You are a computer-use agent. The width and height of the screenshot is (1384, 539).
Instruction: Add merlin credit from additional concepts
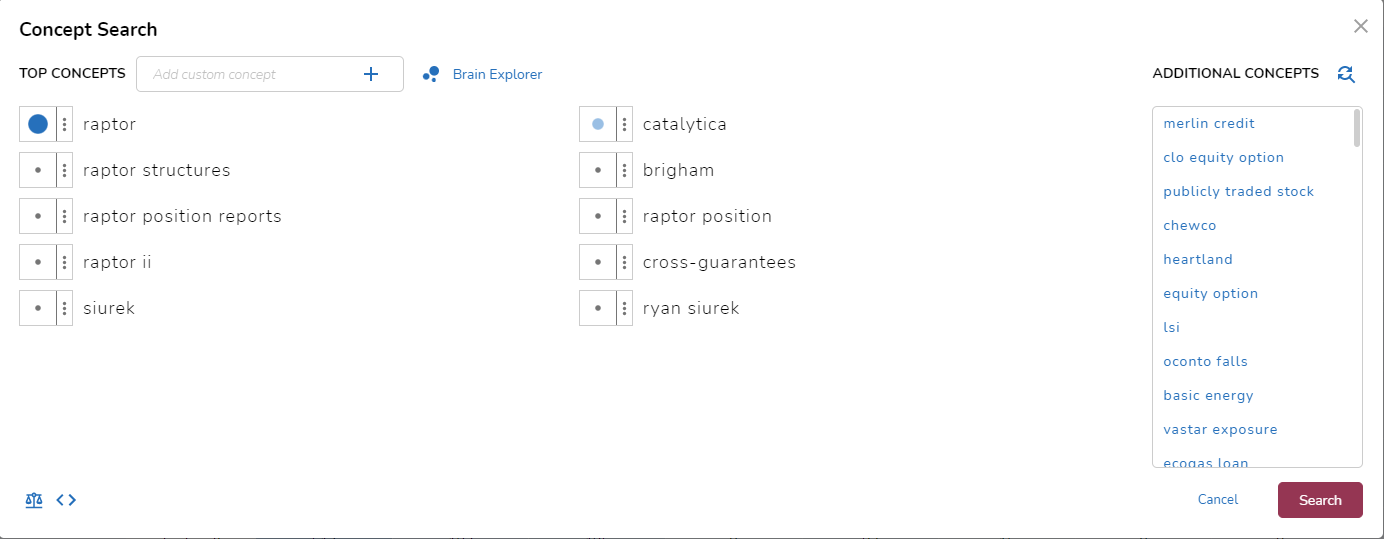[x=1209, y=124]
